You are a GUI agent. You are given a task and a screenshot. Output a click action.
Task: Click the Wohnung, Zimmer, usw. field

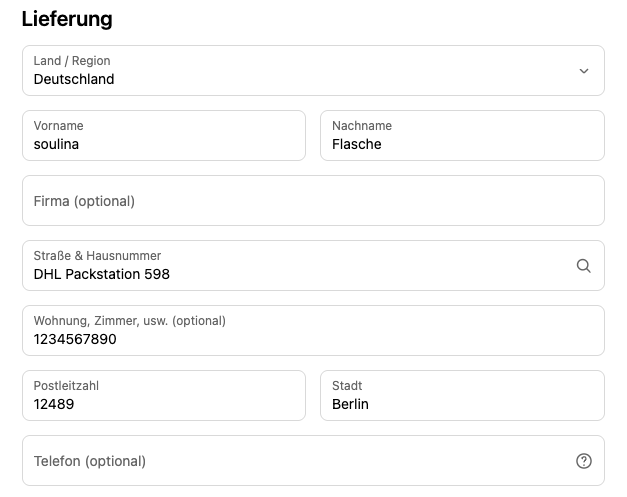pyautogui.click(x=313, y=331)
